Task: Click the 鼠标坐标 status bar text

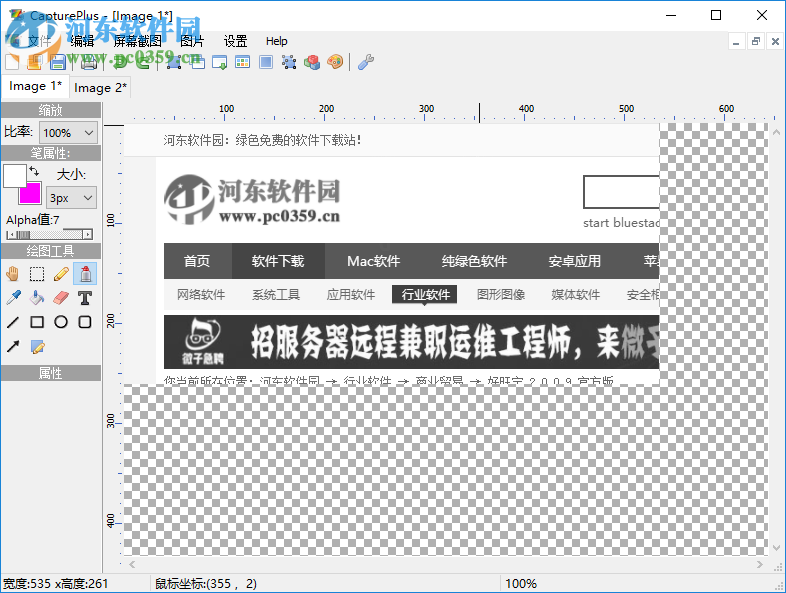Action: 206,583
